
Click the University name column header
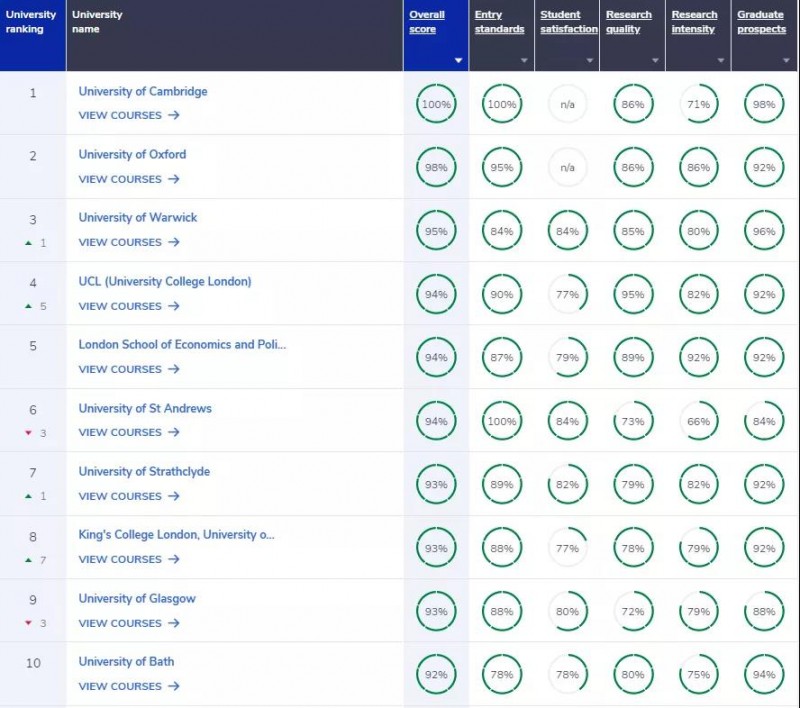pyautogui.click(x=235, y=35)
